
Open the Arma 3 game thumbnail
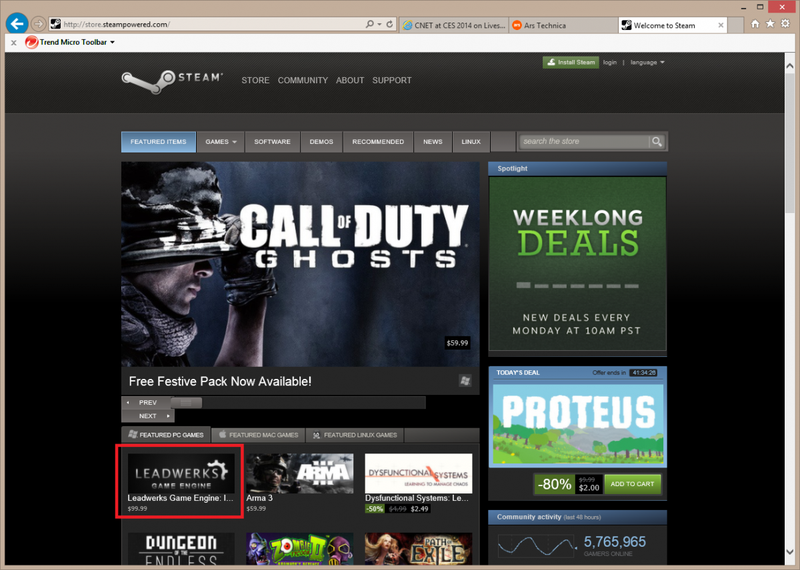click(299, 473)
